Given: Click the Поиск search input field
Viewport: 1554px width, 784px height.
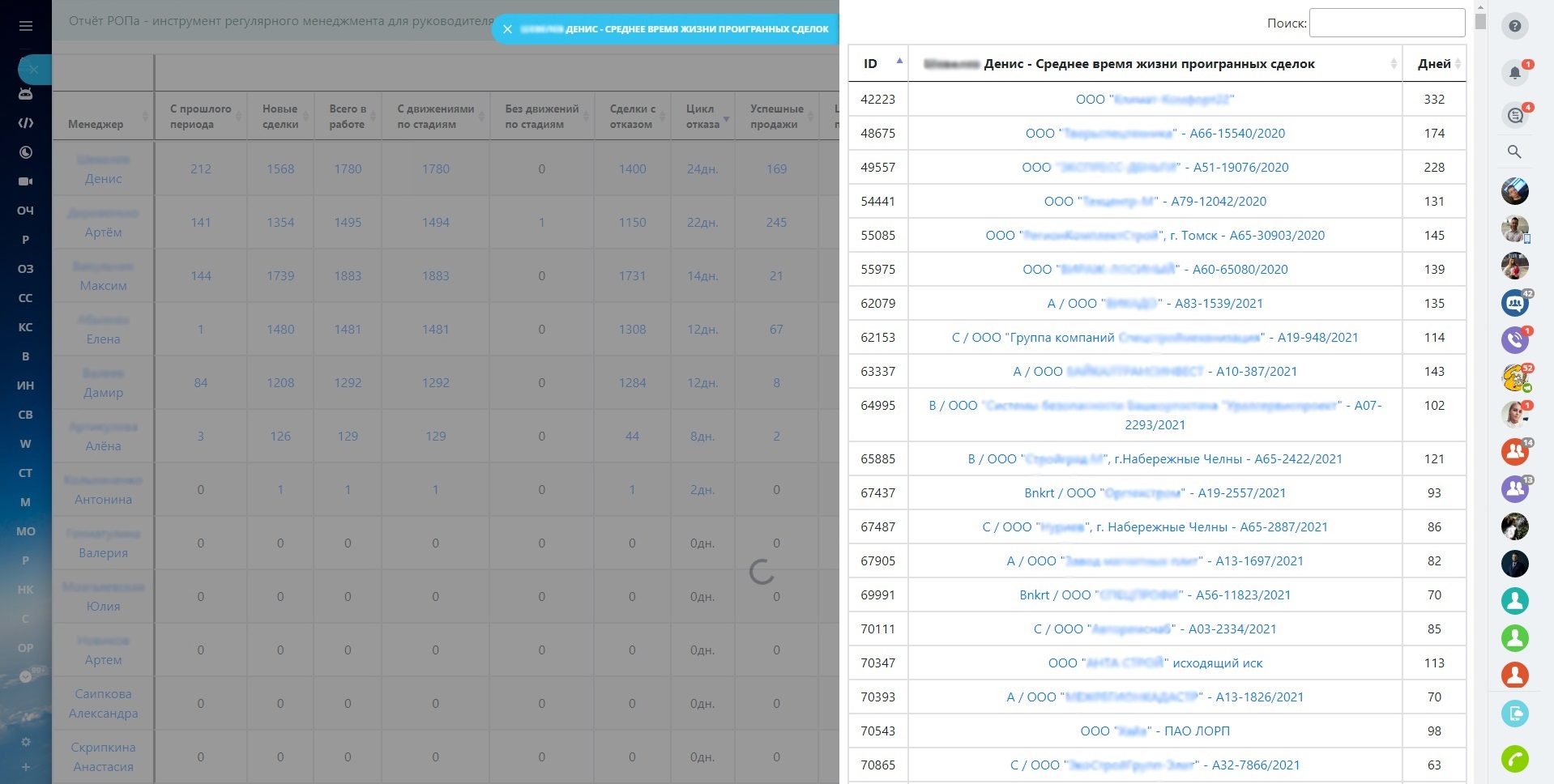Looking at the screenshot, I should pyautogui.click(x=1386, y=23).
